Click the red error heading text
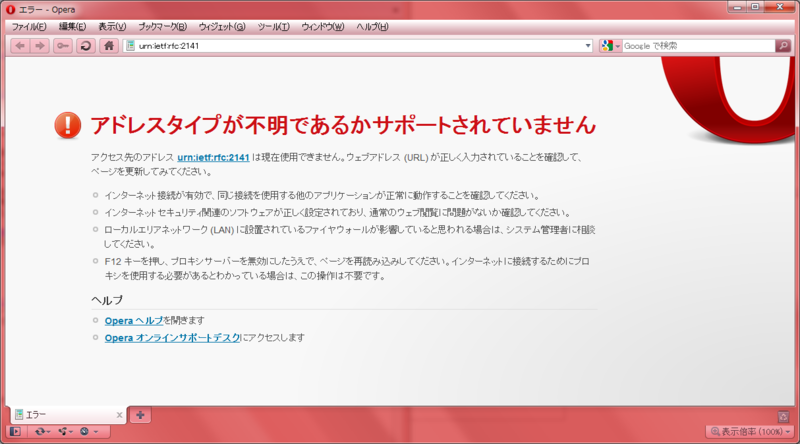Screen dimensions: 800x444 point(343,125)
